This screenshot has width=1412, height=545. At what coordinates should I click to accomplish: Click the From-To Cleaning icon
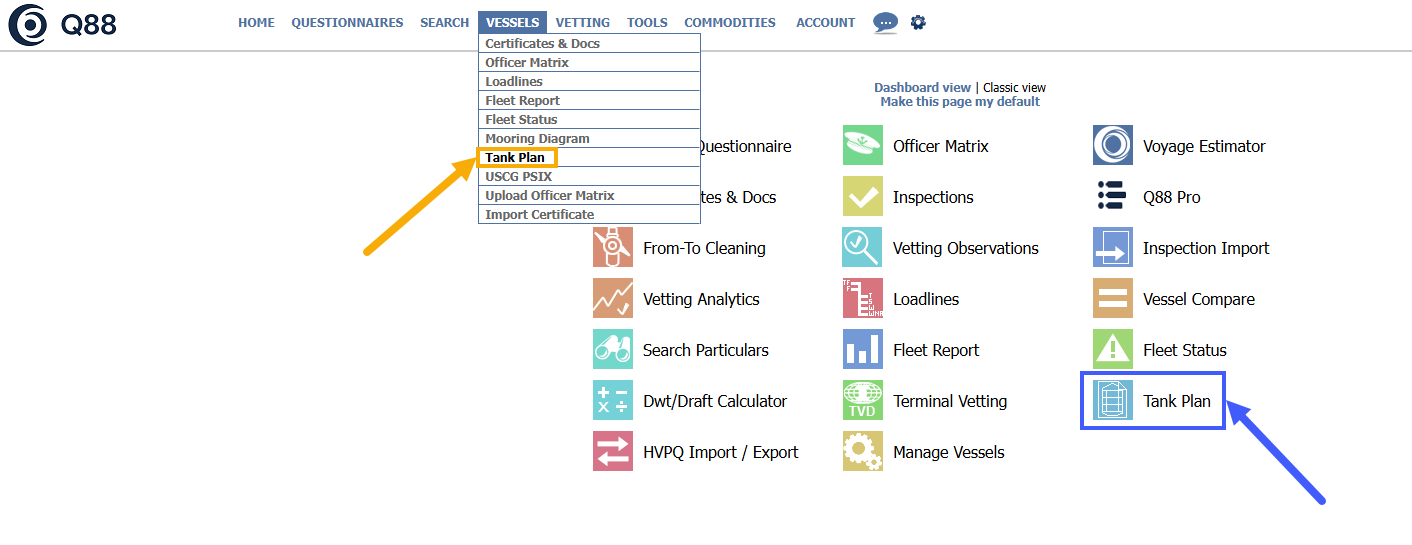[x=613, y=248]
